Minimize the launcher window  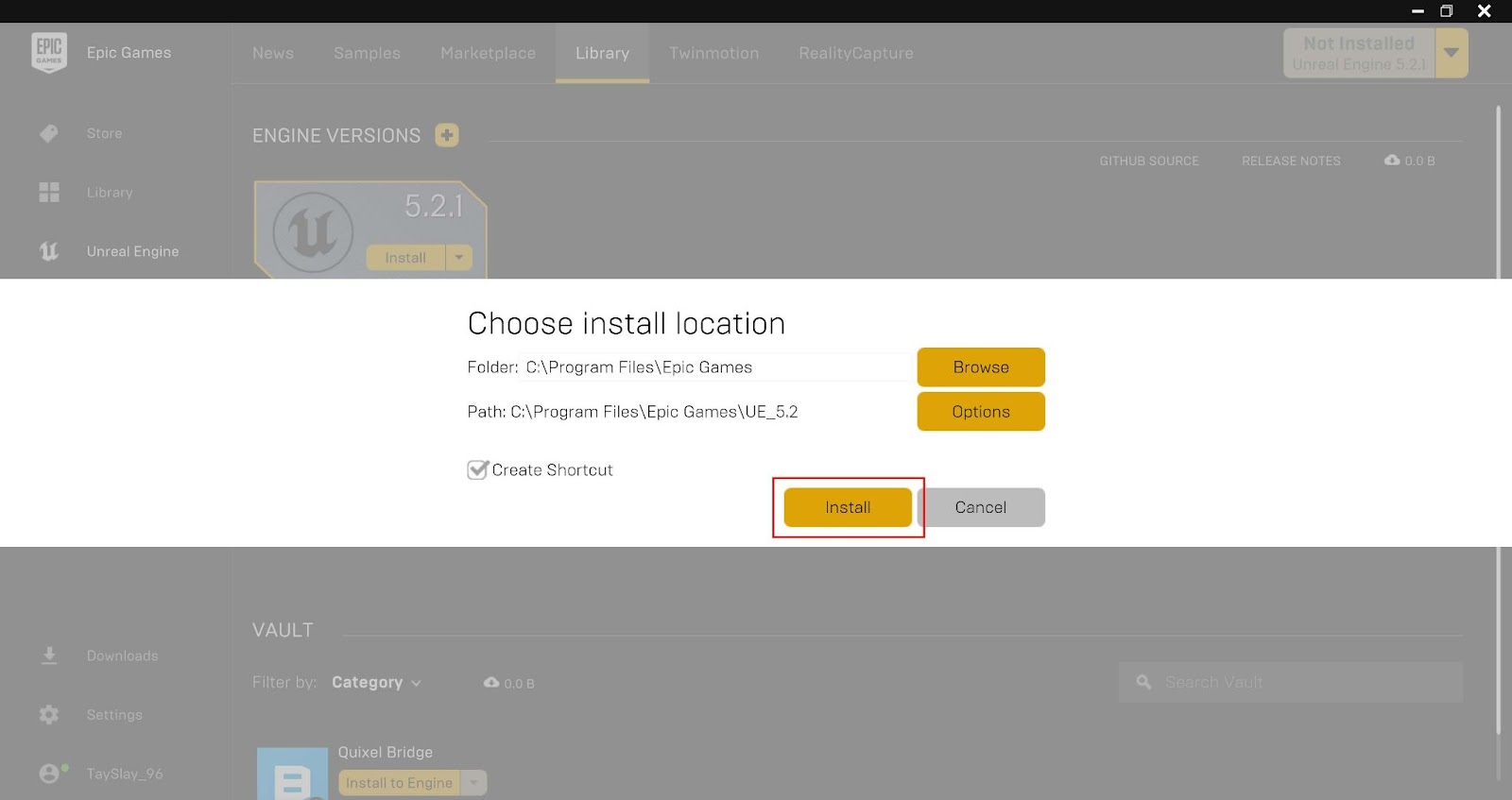pos(1417,11)
